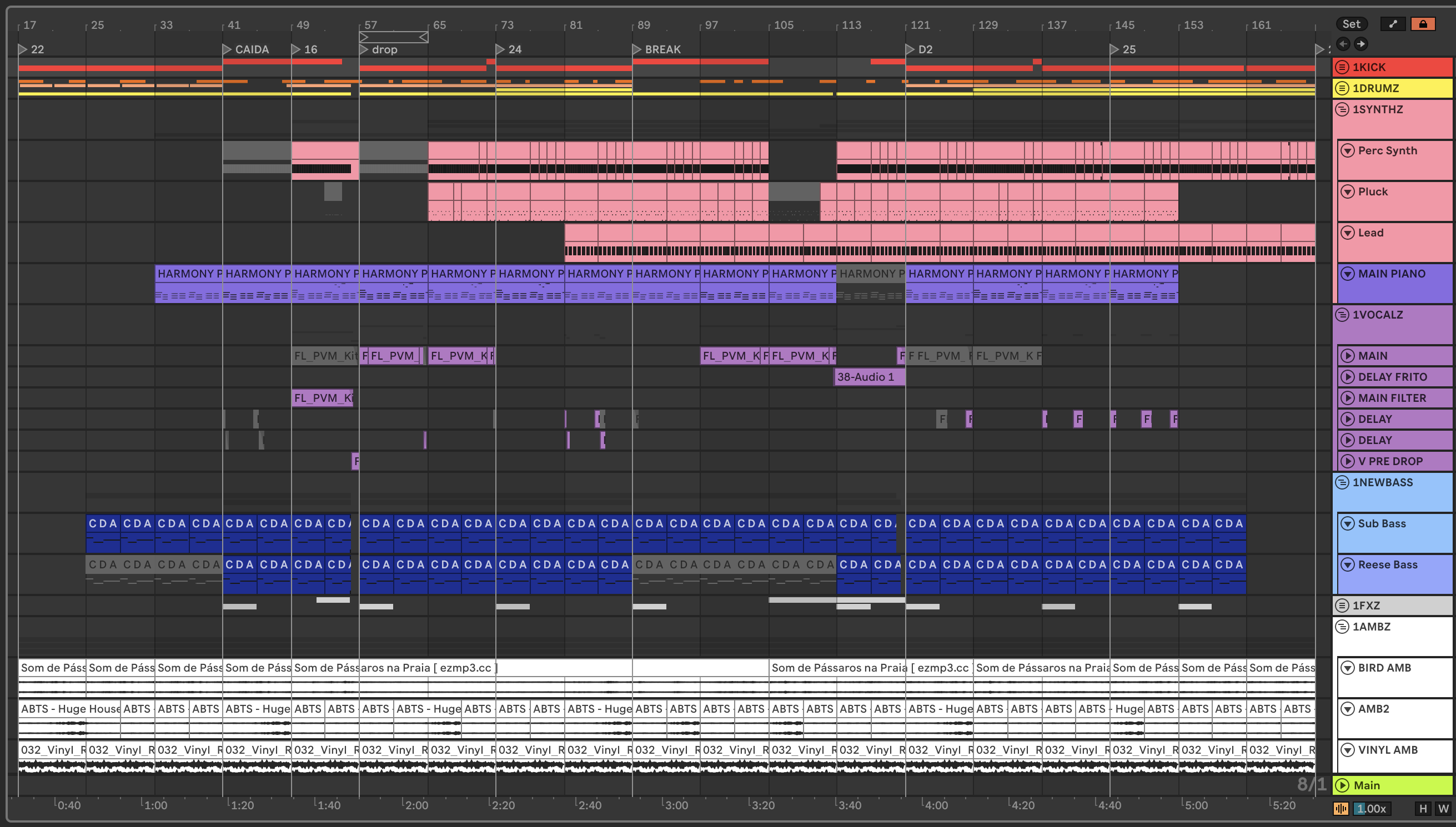Toggle the orange waveform view button
The image size is (1456, 827).
[x=1340, y=808]
